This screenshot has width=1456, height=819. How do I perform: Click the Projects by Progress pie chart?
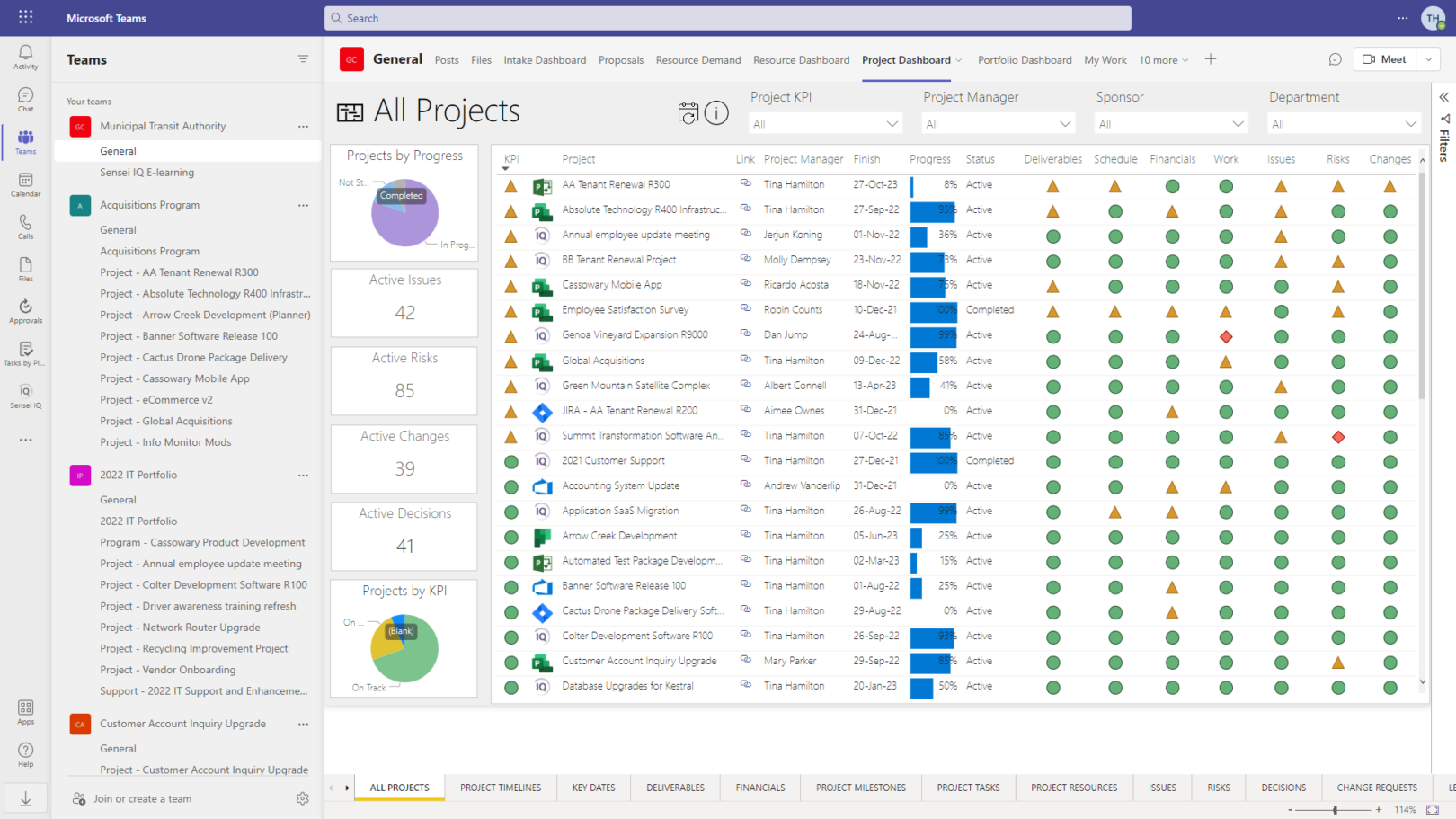click(404, 213)
